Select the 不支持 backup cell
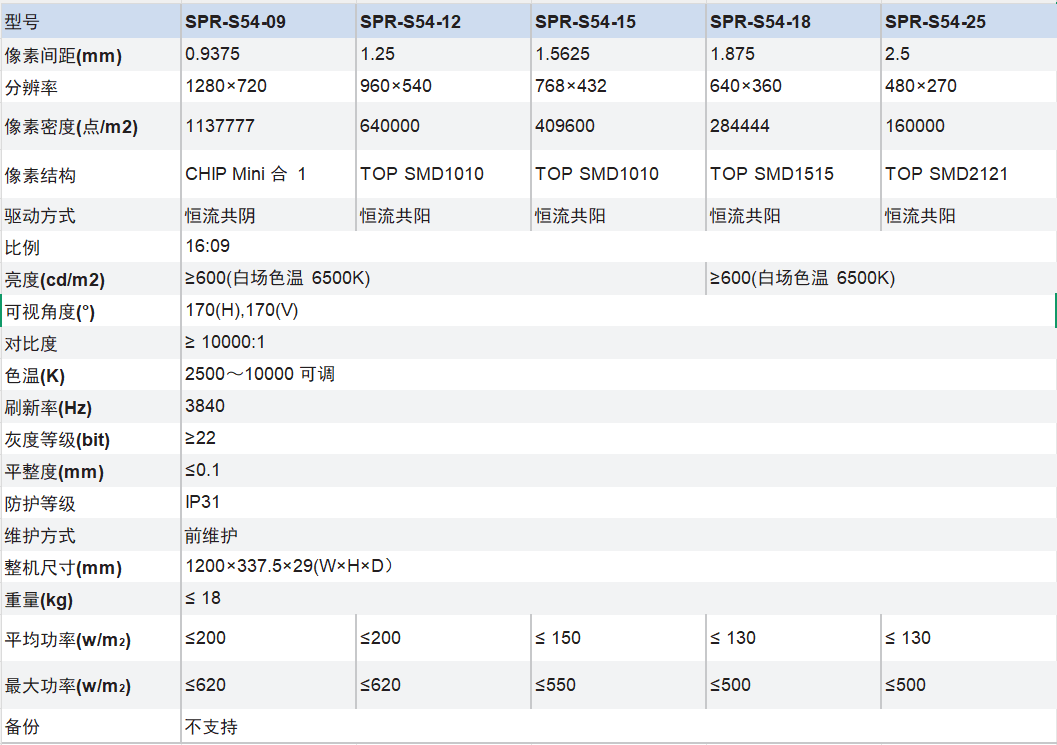Image resolution: width=1057 pixels, height=745 pixels. point(618,726)
